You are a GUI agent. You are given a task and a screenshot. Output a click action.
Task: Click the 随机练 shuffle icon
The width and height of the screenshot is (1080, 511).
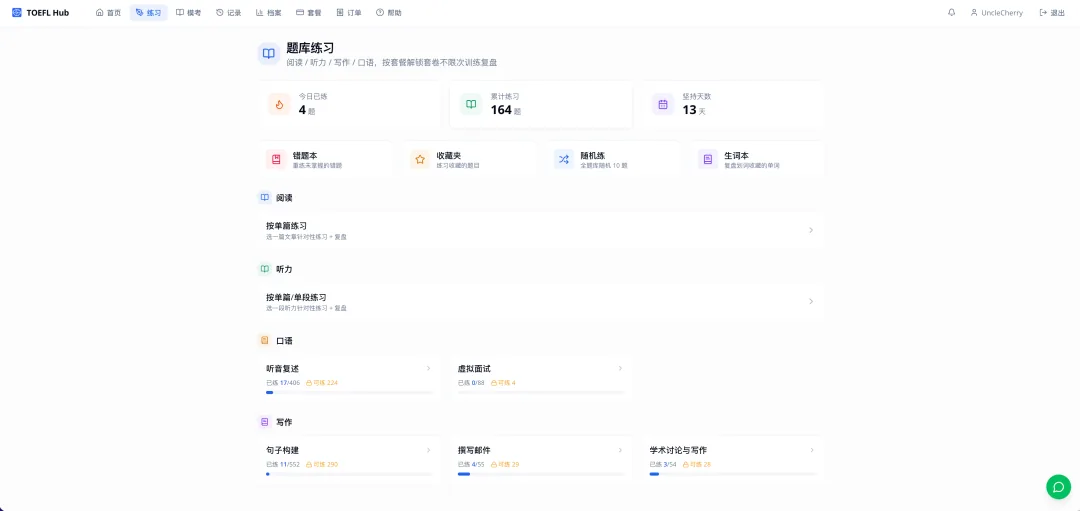pos(564,159)
